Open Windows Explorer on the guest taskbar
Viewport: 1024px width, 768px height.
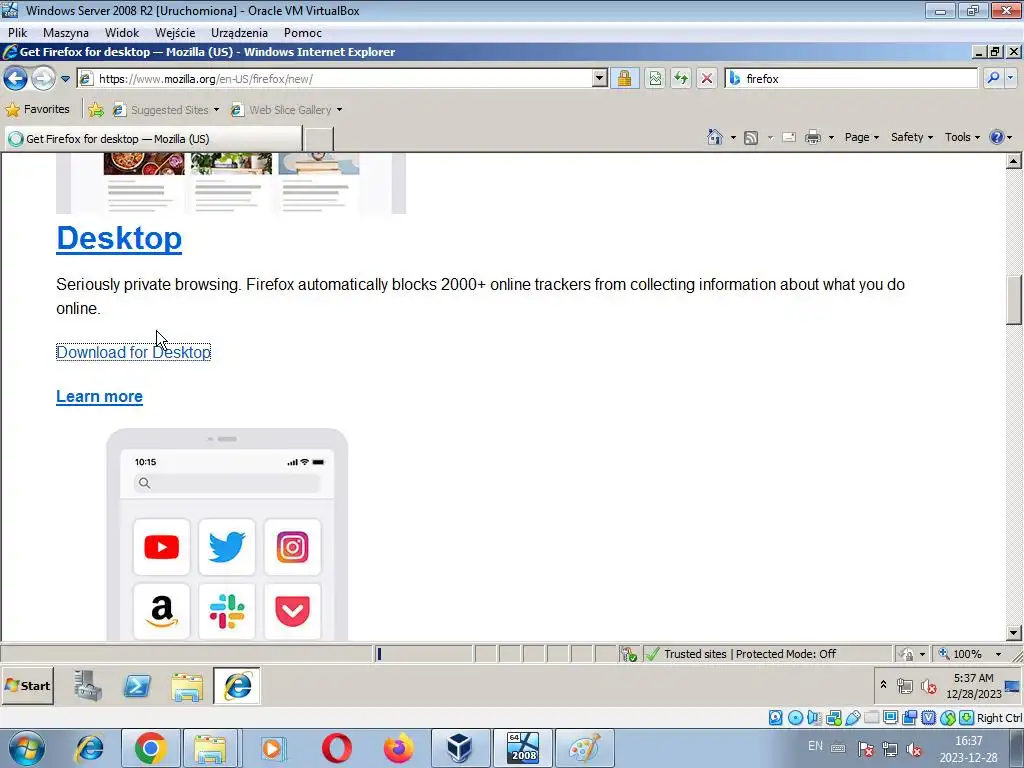pyautogui.click(x=187, y=687)
